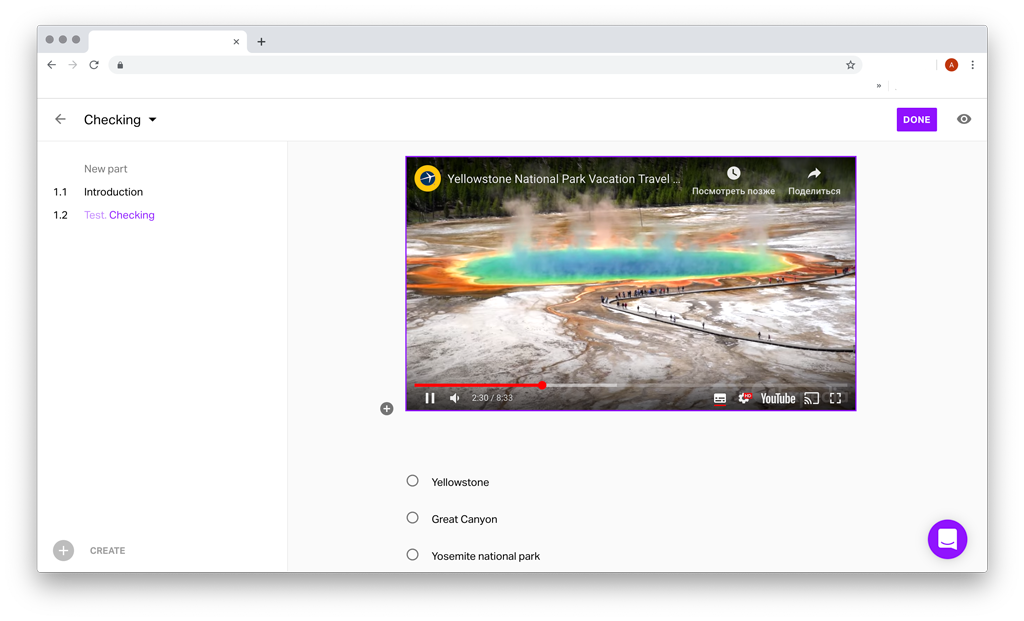
Task: Click the cast to TV icon
Action: 811,398
